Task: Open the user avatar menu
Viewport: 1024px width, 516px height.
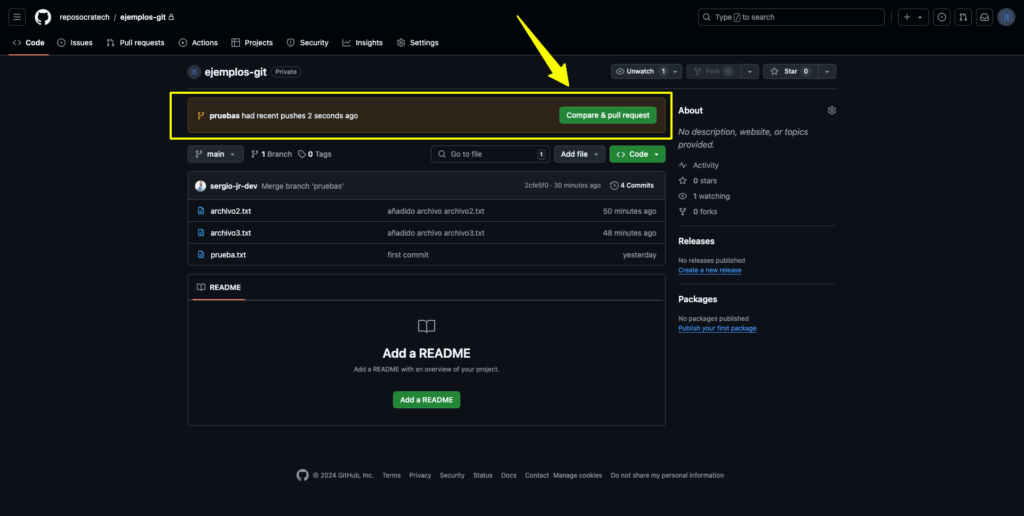Action: [1006, 17]
